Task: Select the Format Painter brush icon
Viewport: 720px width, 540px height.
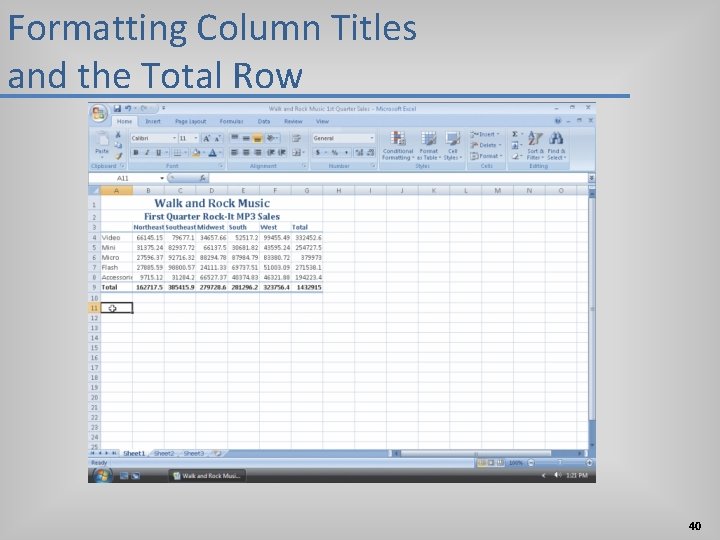Action: click(118, 156)
